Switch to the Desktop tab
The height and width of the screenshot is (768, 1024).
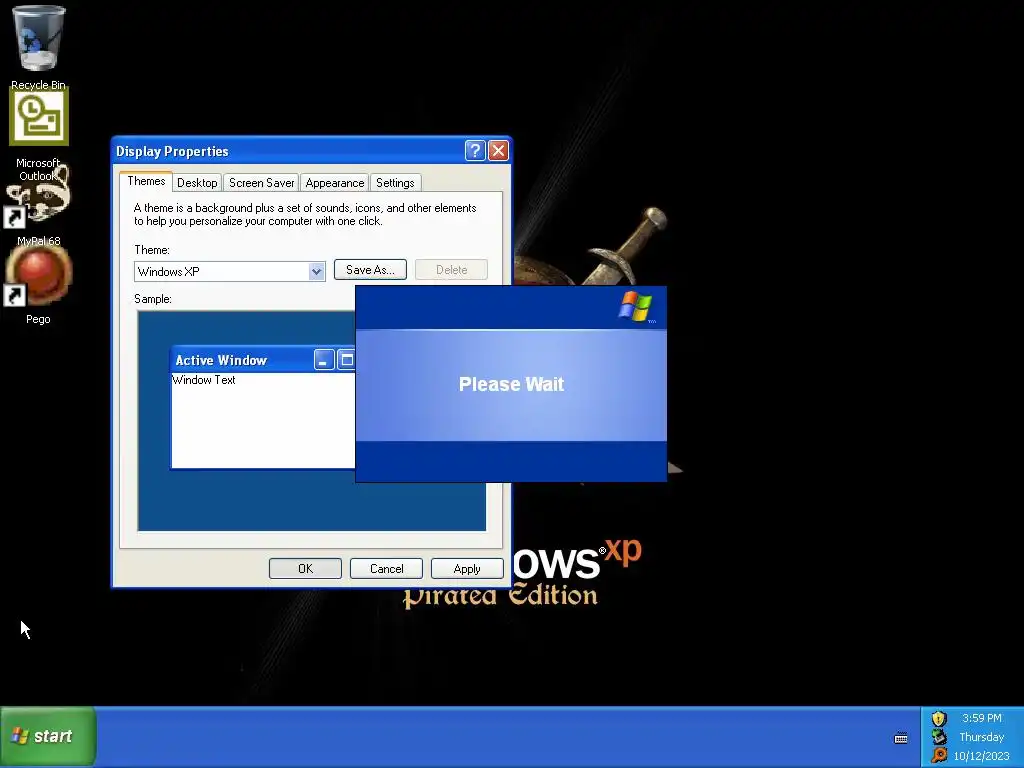tap(197, 183)
